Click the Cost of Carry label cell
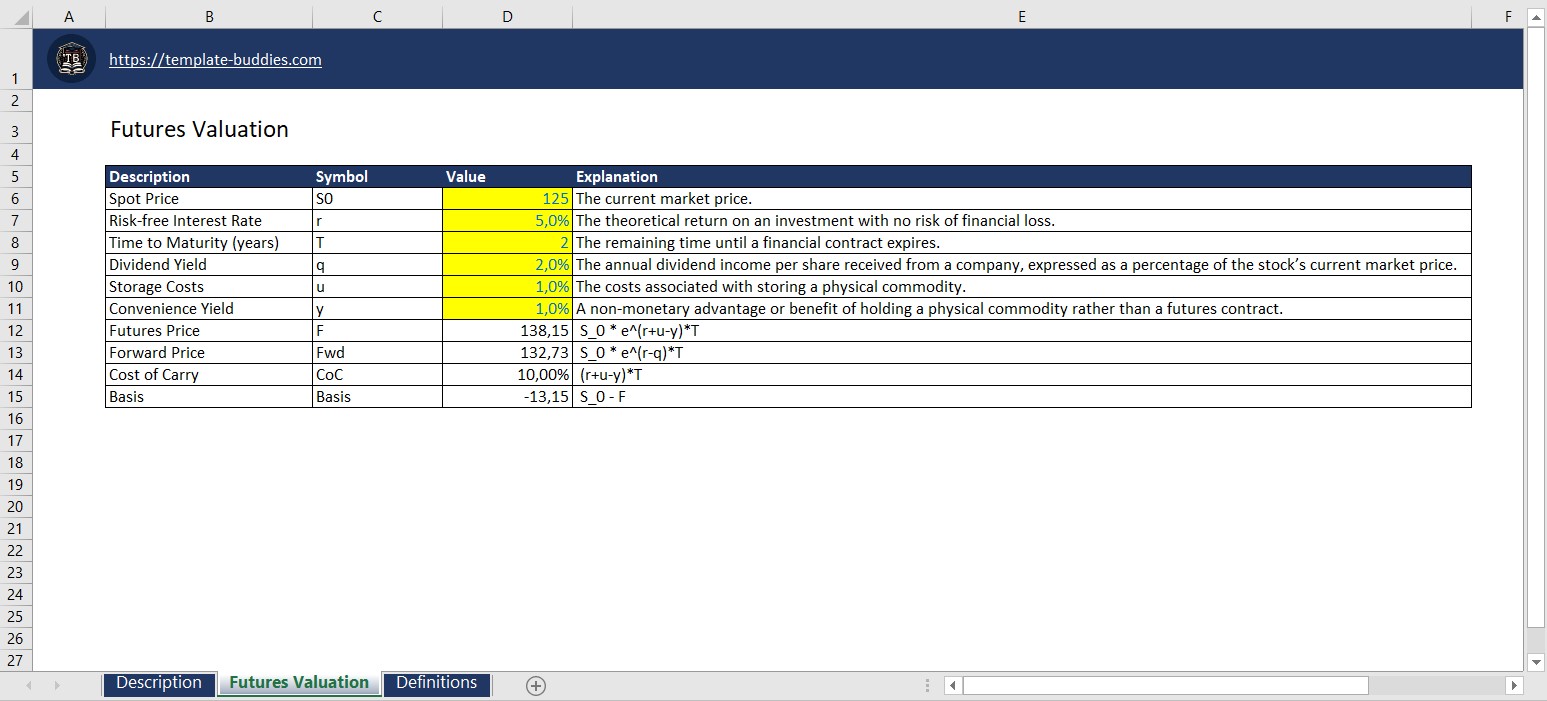1547x701 pixels. tap(209, 375)
